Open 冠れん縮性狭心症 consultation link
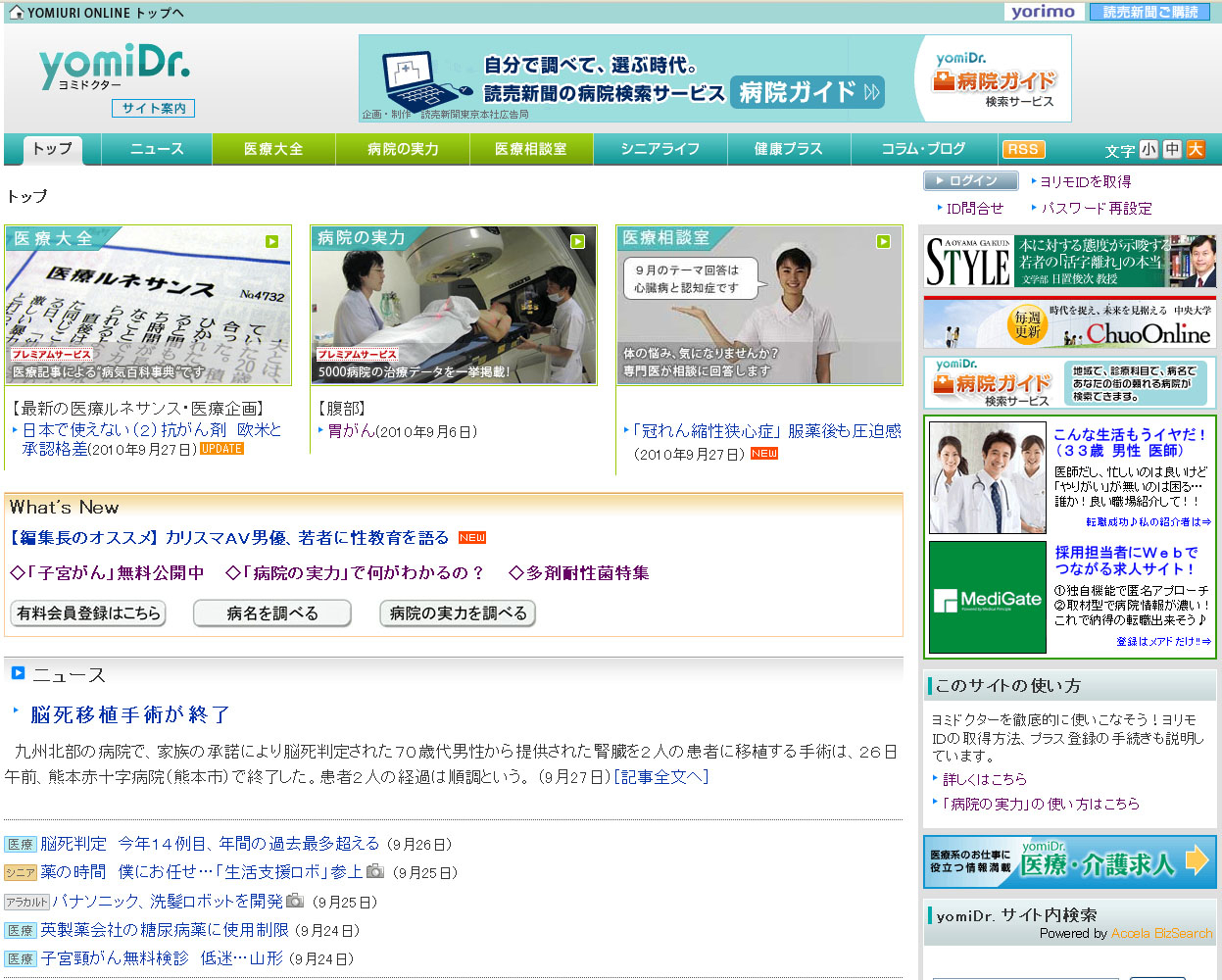 (766, 431)
